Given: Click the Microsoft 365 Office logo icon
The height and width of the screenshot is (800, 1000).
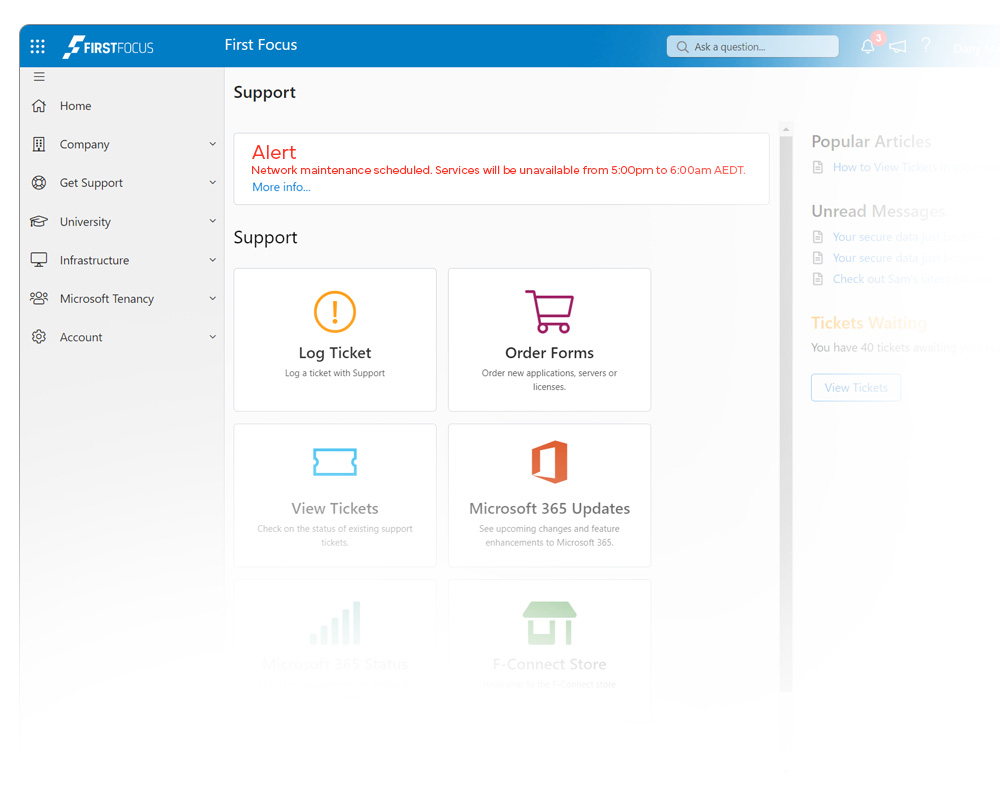Looking at the screenshot, I should pyautogui.click(x=549, y=462).
